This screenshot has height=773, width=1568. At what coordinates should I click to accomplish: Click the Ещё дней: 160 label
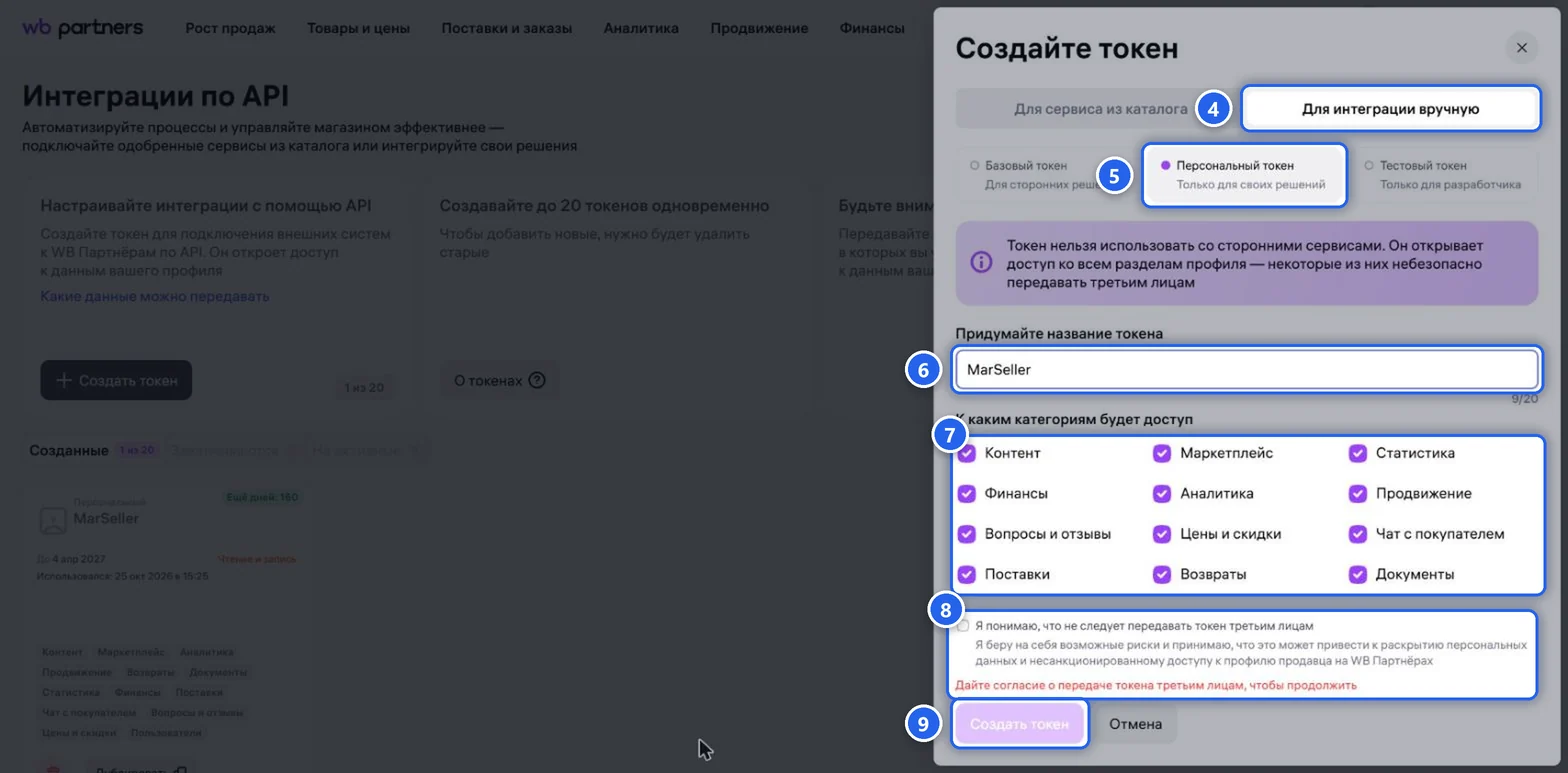[263, 497]
